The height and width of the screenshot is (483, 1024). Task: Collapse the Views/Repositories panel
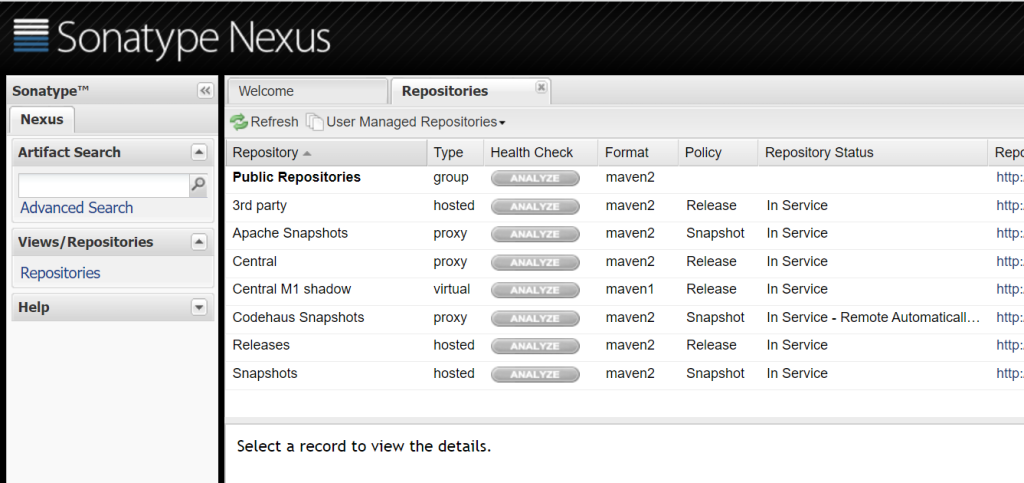[x=199, y=242]
